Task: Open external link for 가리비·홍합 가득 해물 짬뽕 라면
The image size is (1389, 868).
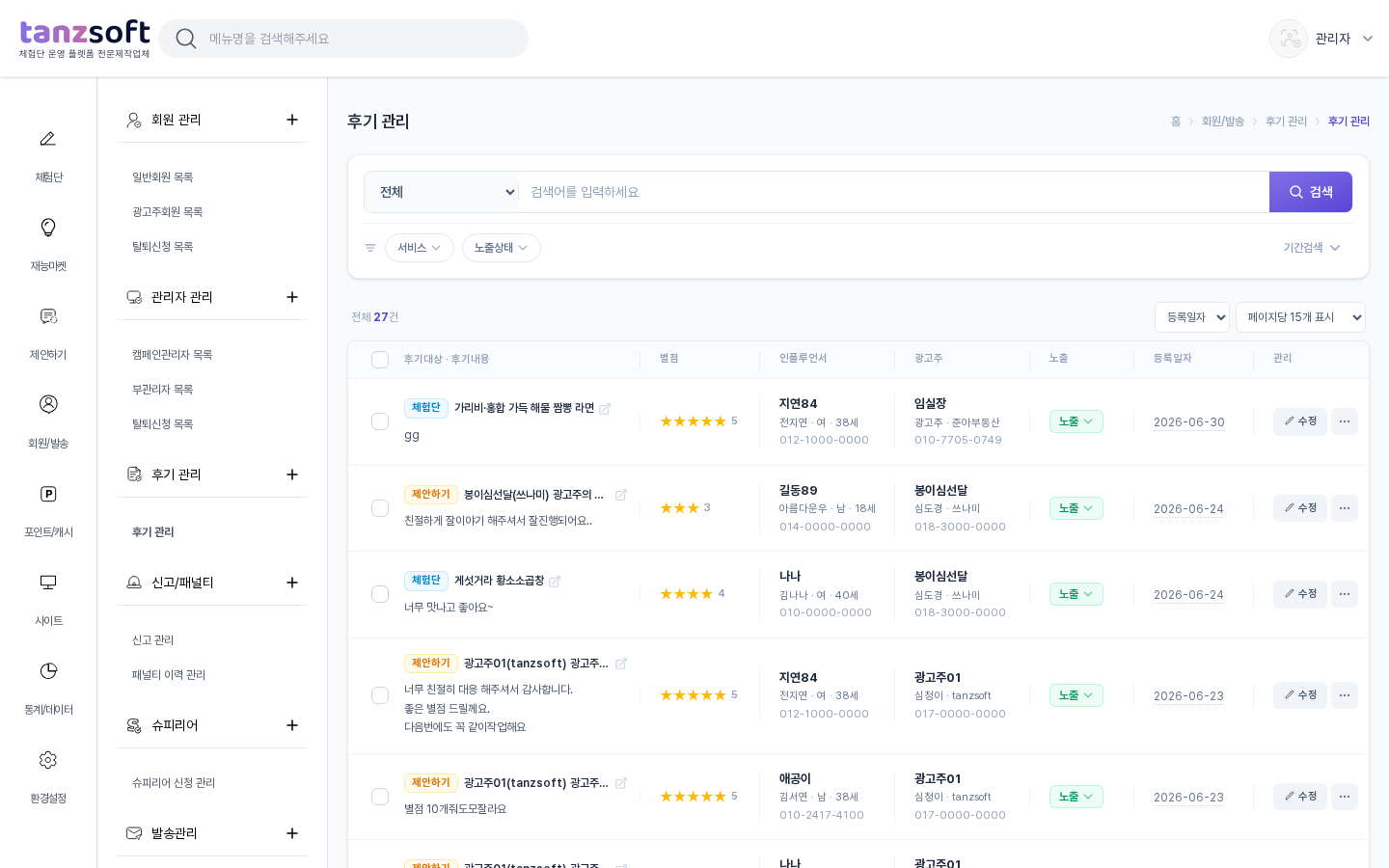Action: (605, 409)
